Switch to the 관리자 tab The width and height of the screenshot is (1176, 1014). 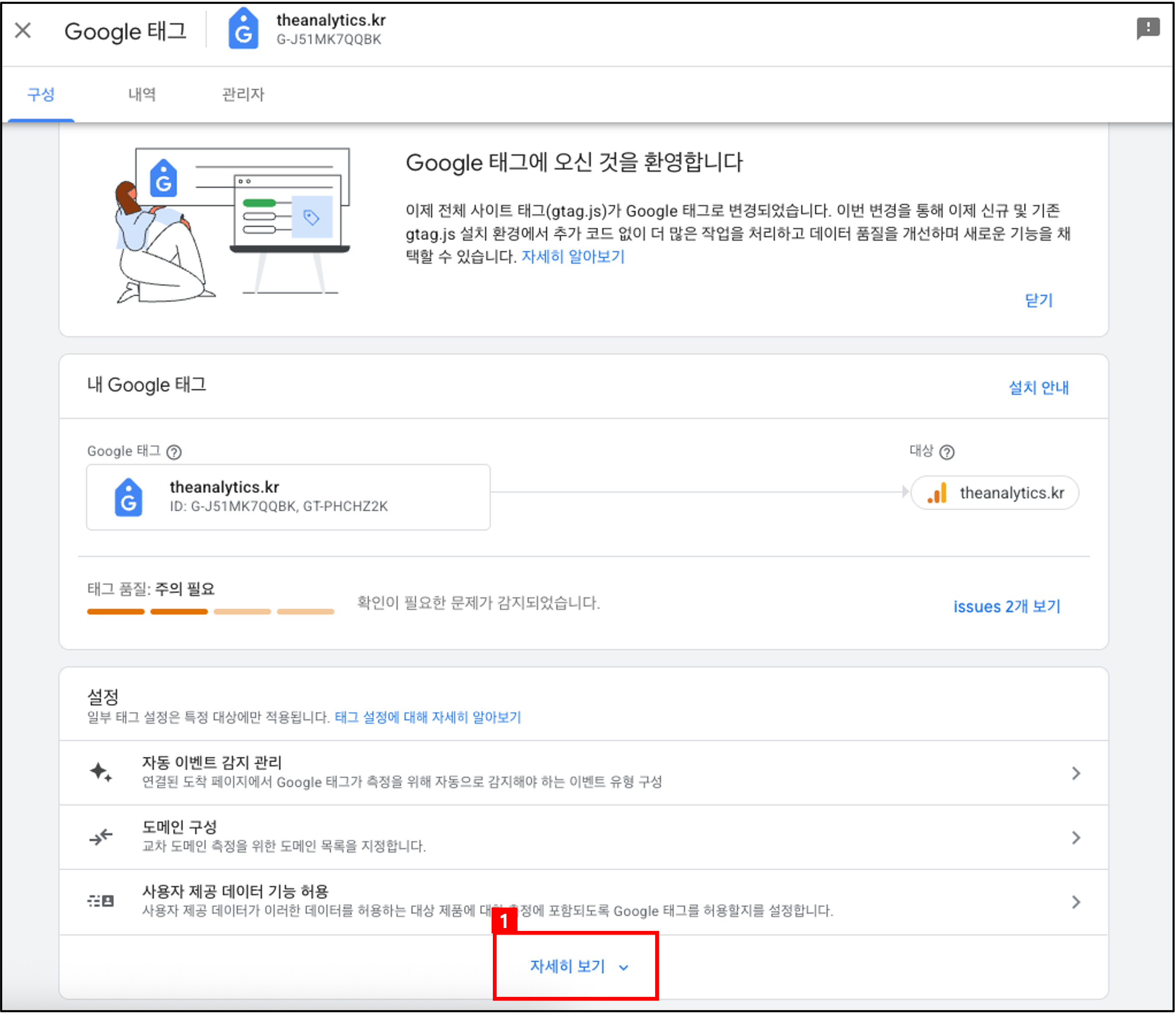(x=243, y=94)
